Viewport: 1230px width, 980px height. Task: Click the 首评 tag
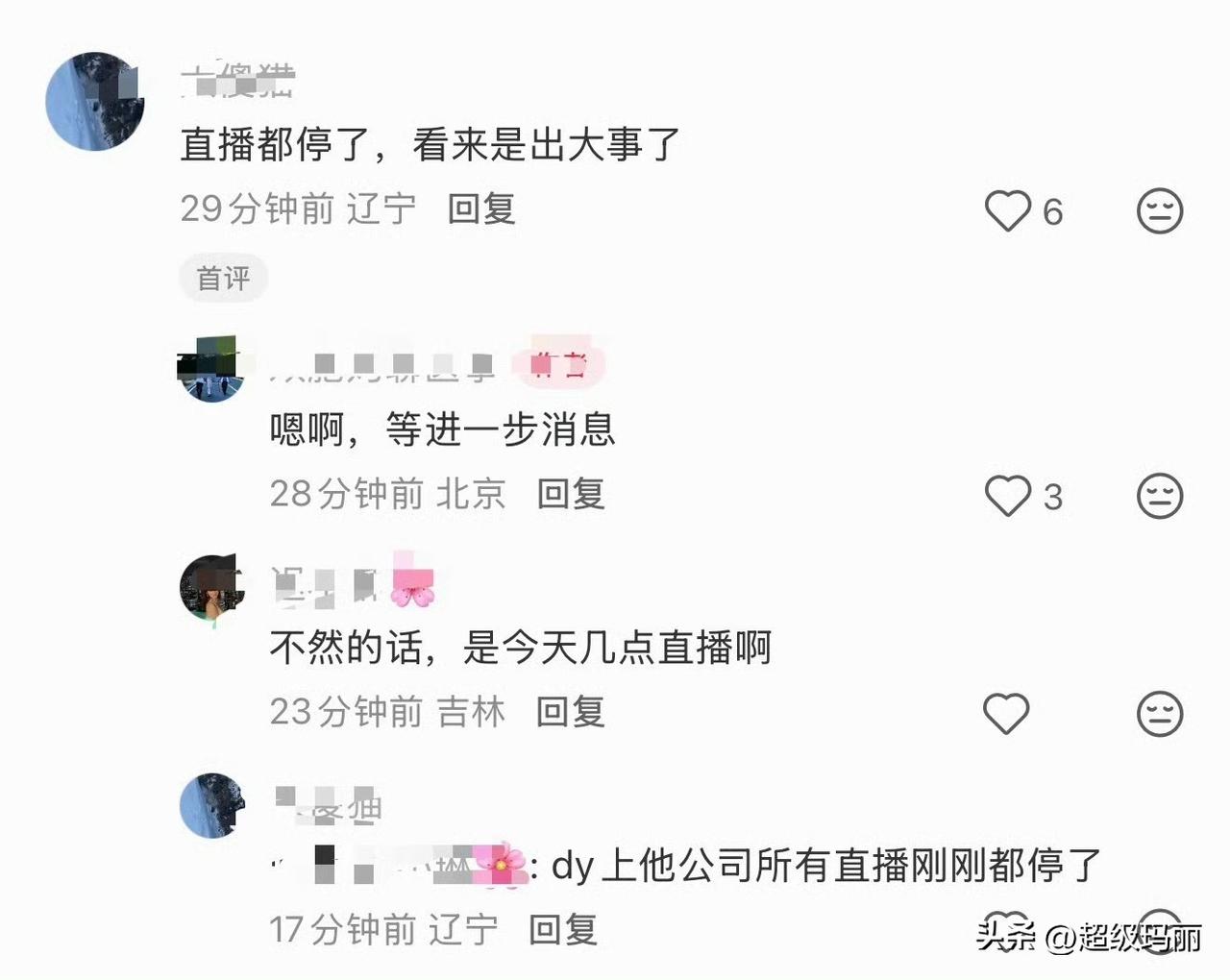[x=223, y=279]
